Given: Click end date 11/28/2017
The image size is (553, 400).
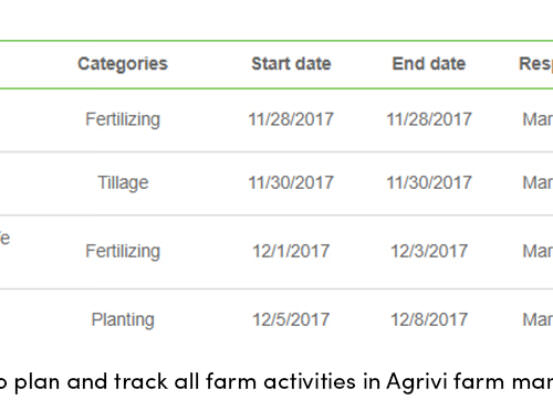Looking at the screenshot, I should coord(429,119).
